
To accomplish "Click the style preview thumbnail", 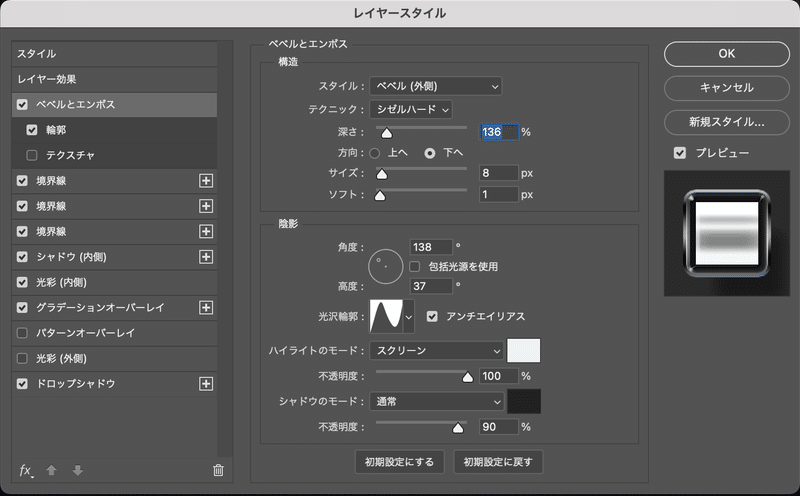I will [727, 233].
